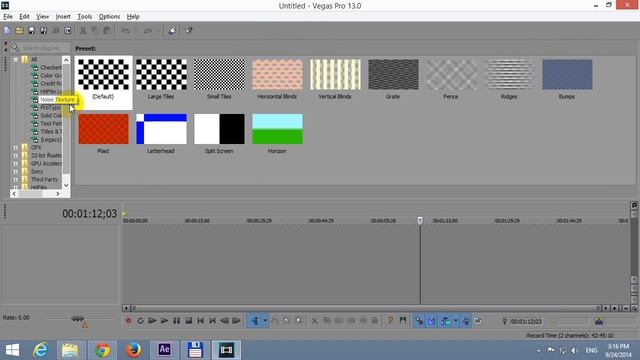The width and height of the screenshot is (640, 360).
Task: Click the timeline playhead cursor marker
Action: [x=420, y=221]
